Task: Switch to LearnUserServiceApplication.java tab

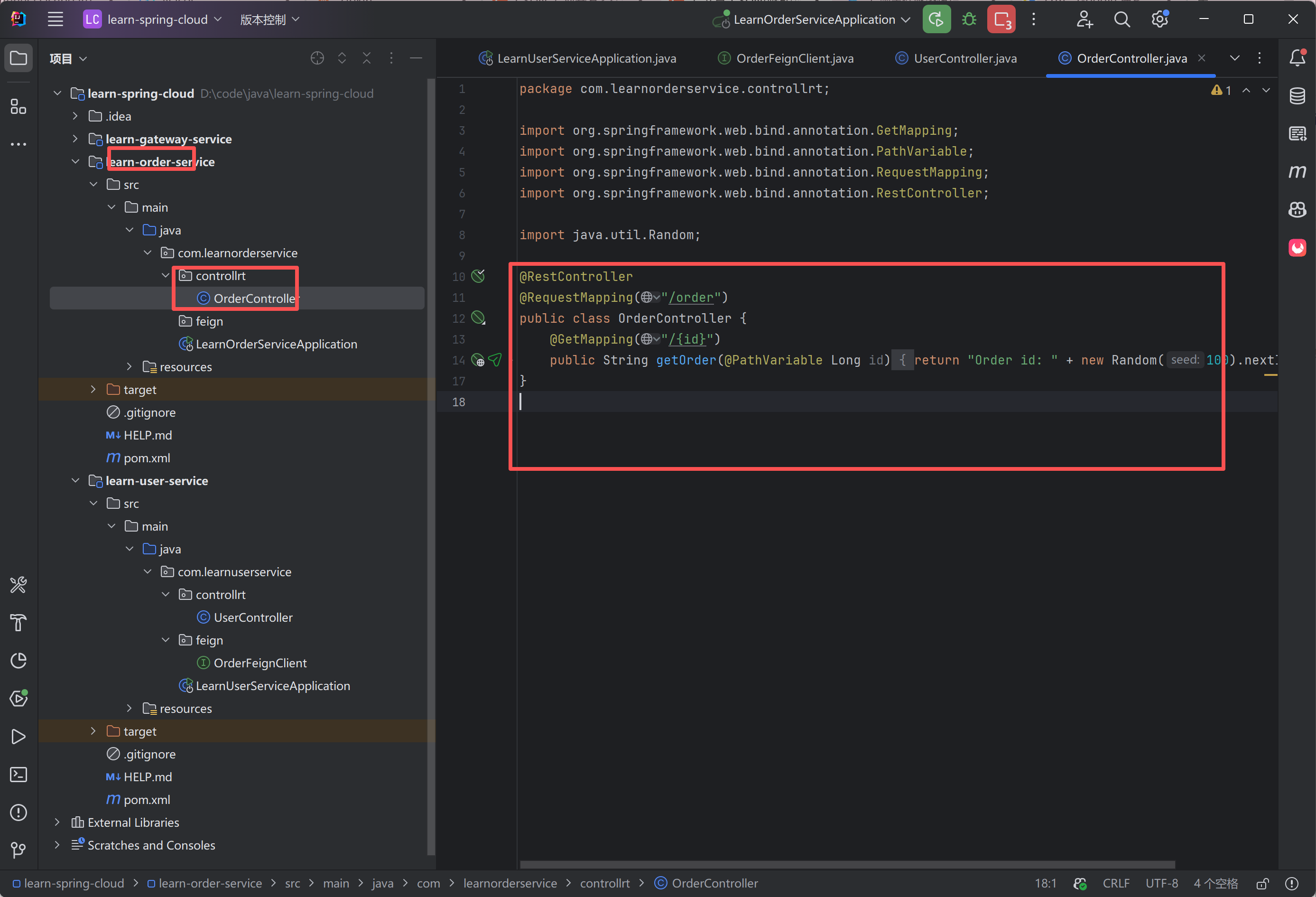Action: point(578,58)
